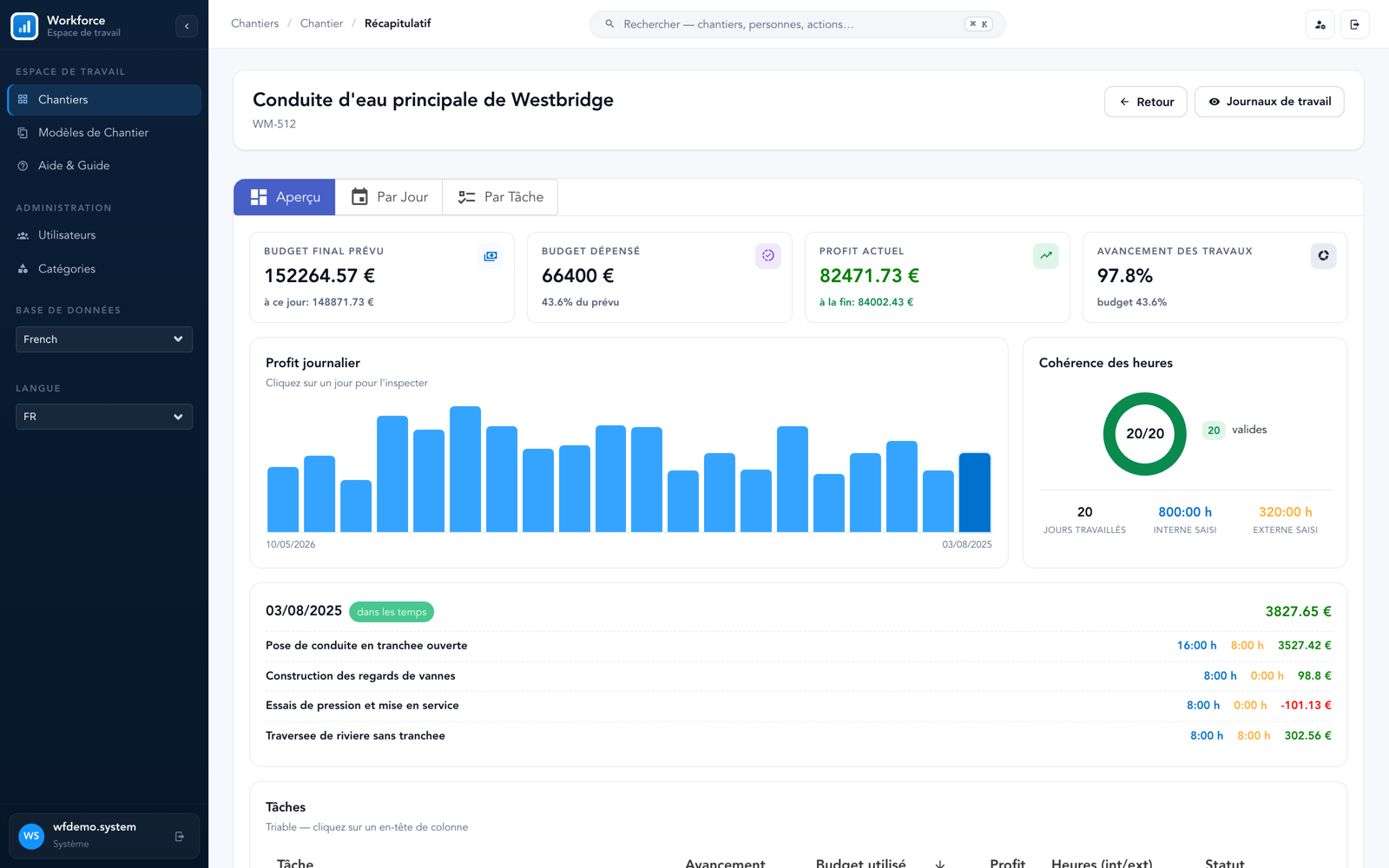The image size is (1389, 868).
Task: Click the wfdemo.system username
Action: coord(95,827)
